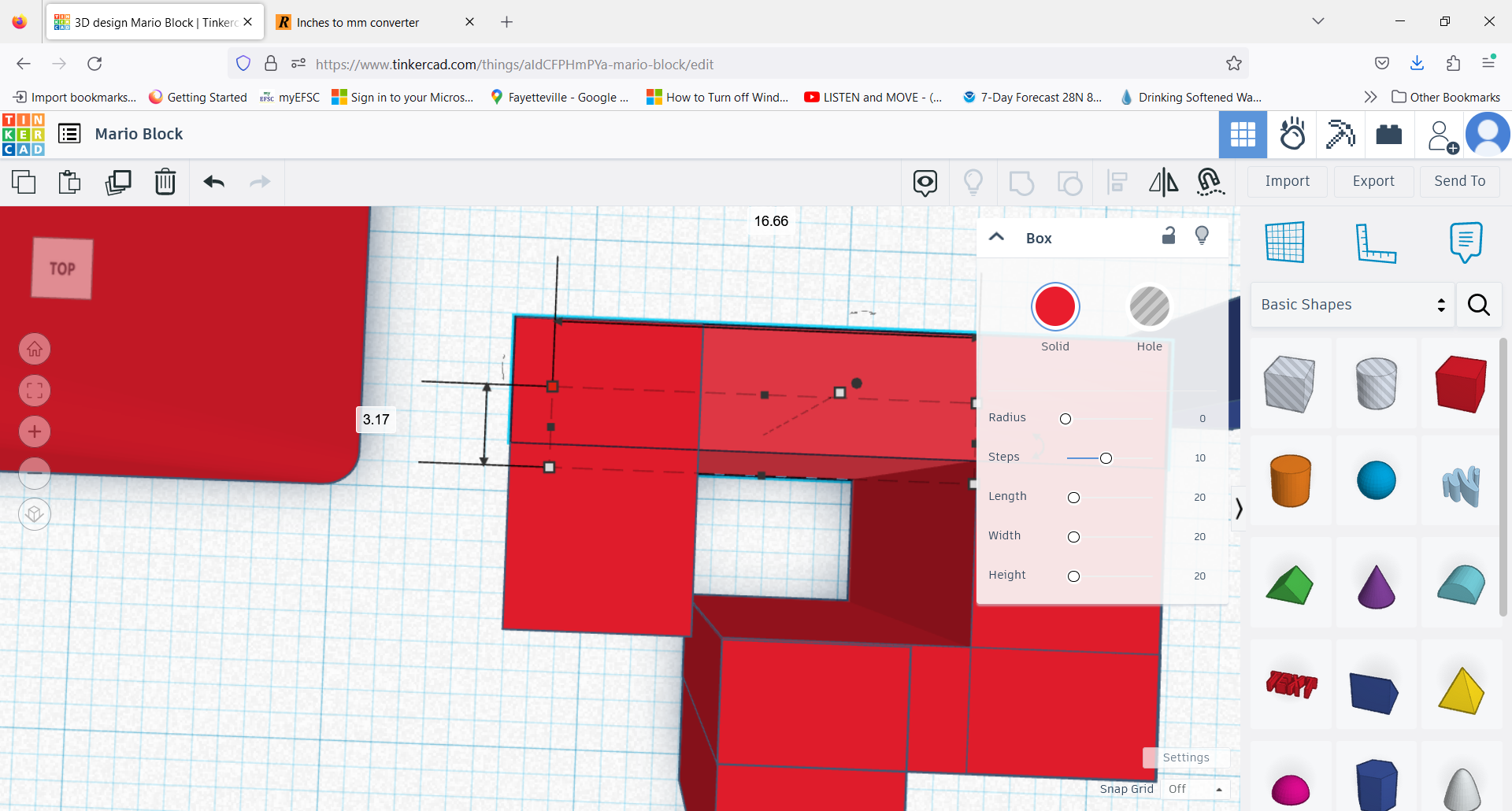Open the Align tool

1117,182
